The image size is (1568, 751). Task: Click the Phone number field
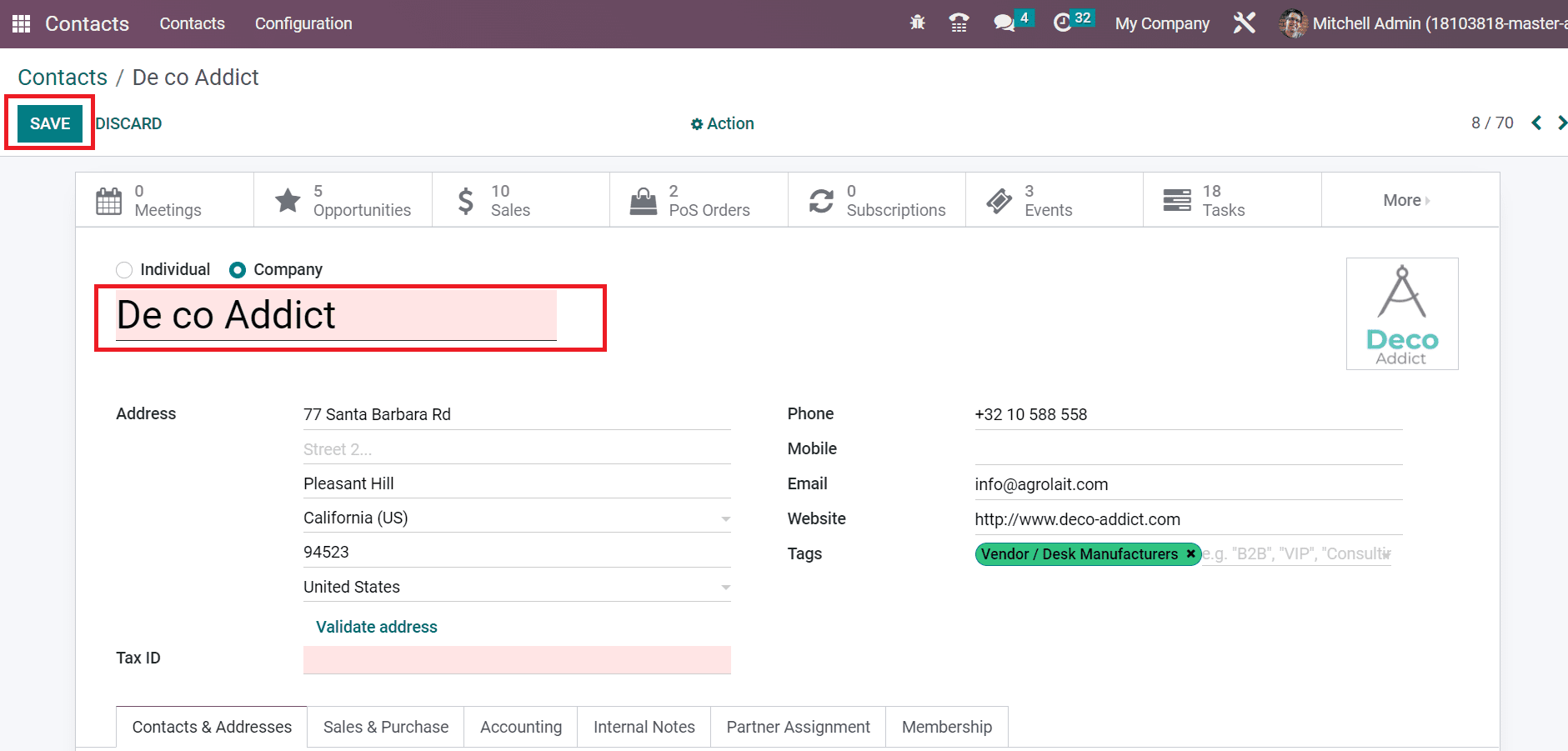coord(1189,414)
